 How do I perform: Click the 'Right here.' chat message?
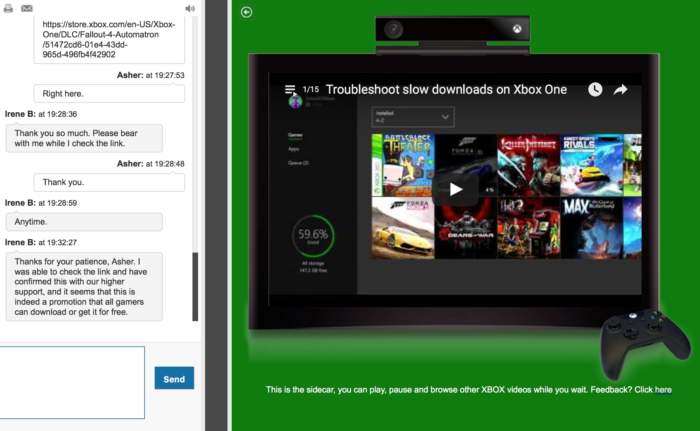(109, 94)
